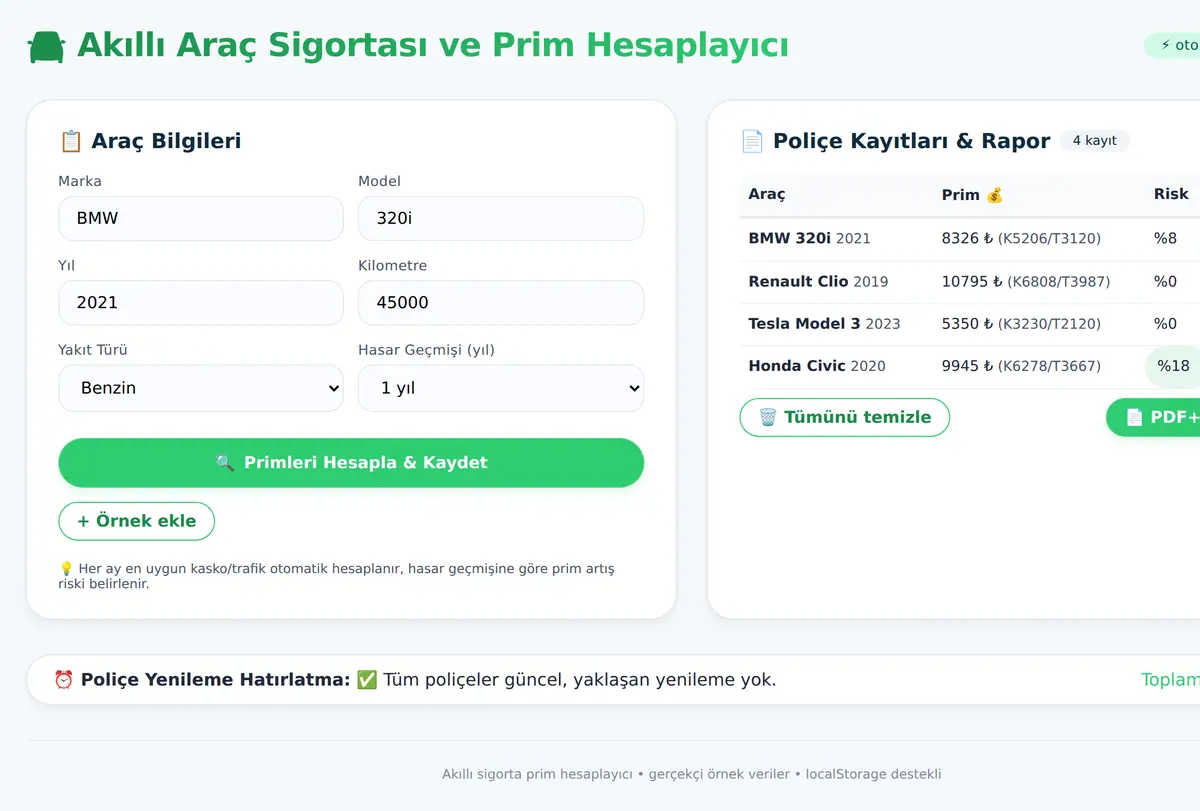This screenshot has height=811, width=1200.
Task: Click the Araç column header
Action: pyautogui.click(x=767, y=194)
